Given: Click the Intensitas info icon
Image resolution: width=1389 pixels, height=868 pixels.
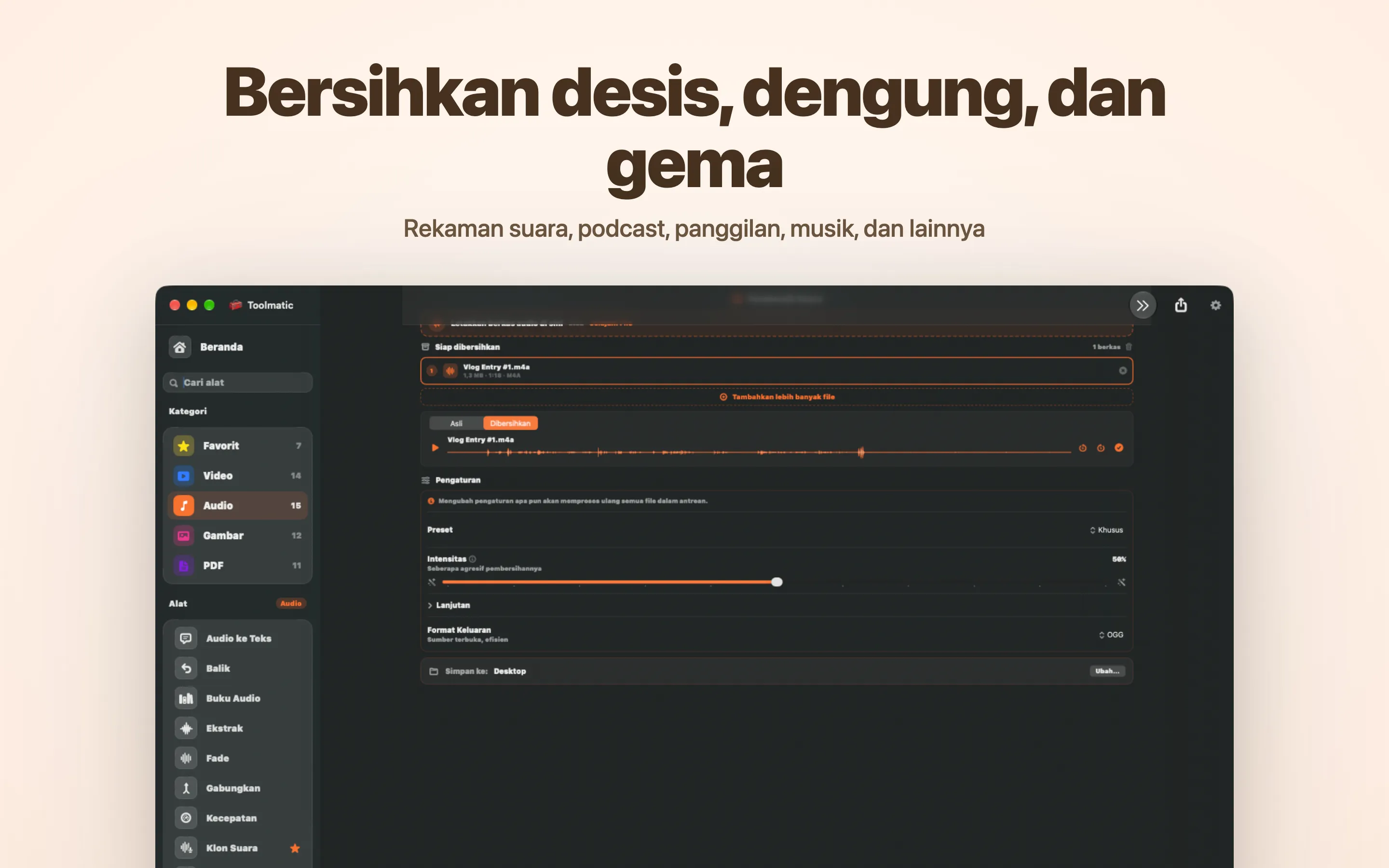Looking at the screenshot, I should click(472, 558).
